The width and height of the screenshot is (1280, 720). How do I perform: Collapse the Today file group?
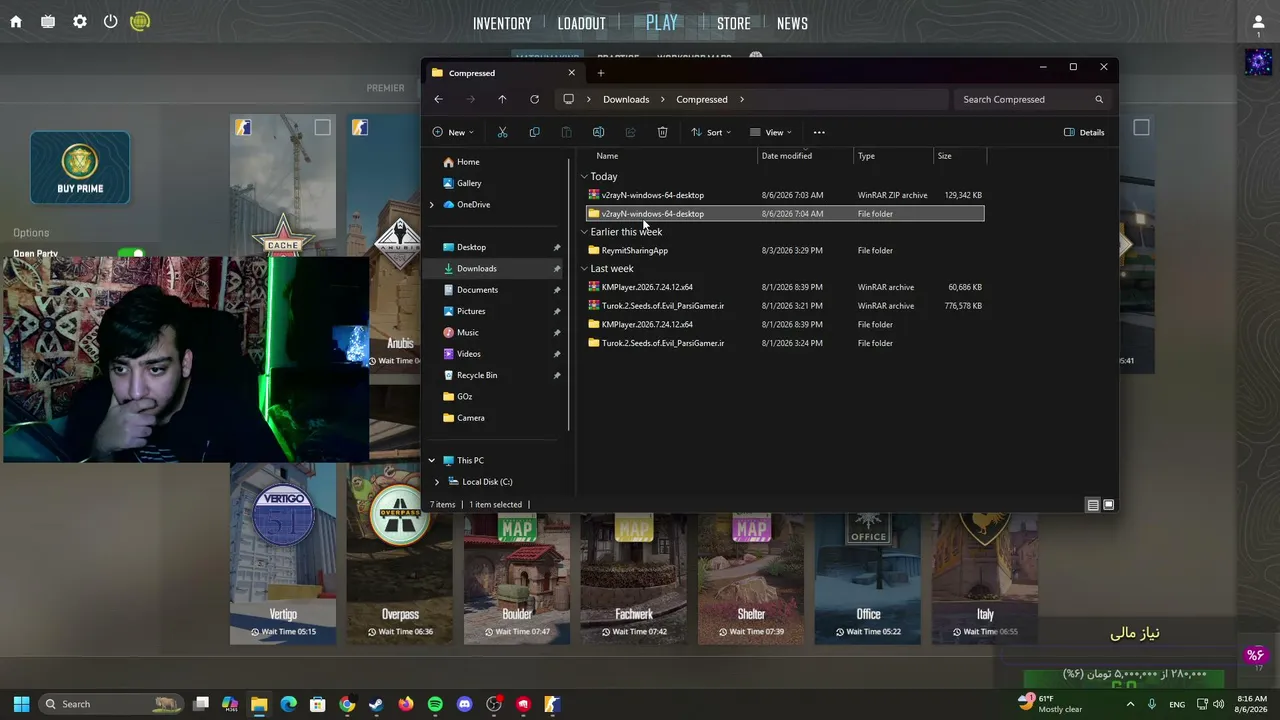click(584, 177)
